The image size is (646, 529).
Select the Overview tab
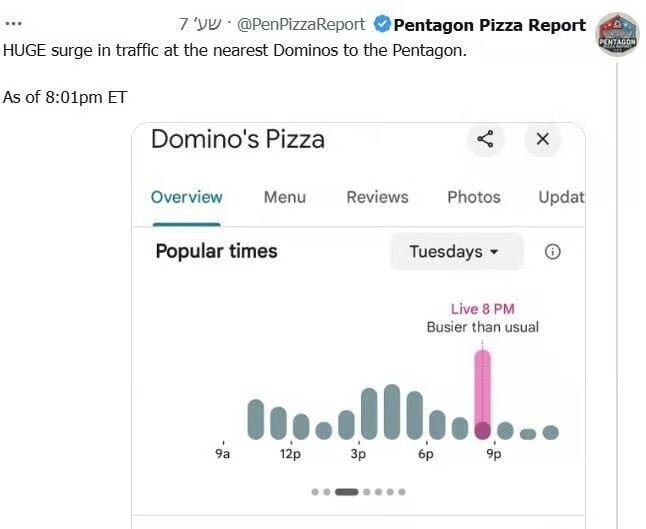187,197
